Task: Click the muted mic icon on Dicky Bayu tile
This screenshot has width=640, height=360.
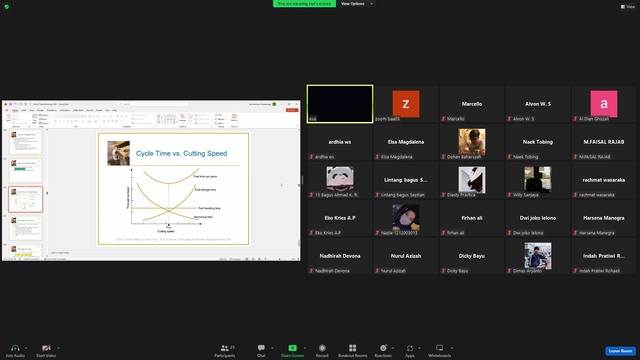Action: [443, 271]
